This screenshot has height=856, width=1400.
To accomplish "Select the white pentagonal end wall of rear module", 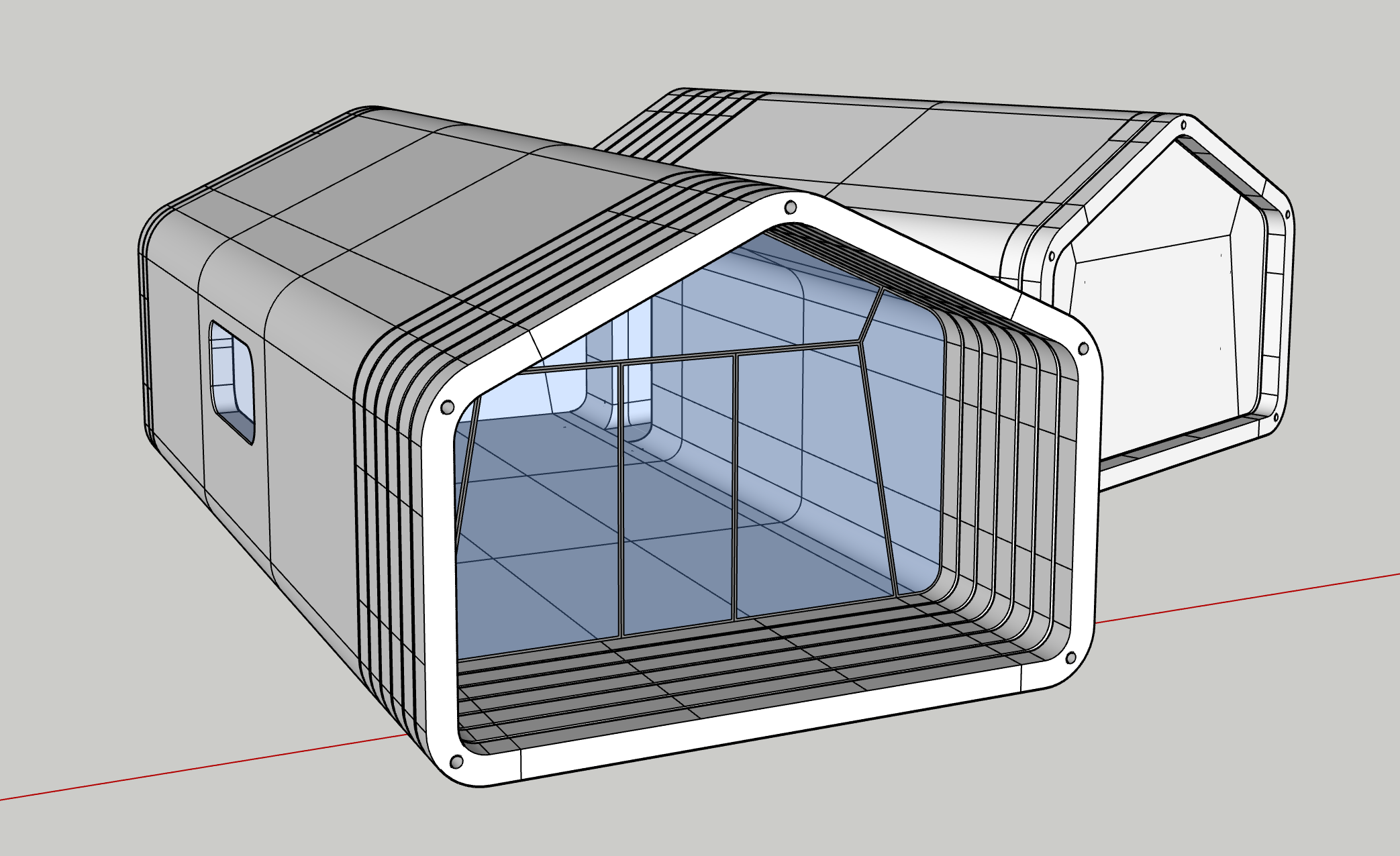I will click(1154, 335).
